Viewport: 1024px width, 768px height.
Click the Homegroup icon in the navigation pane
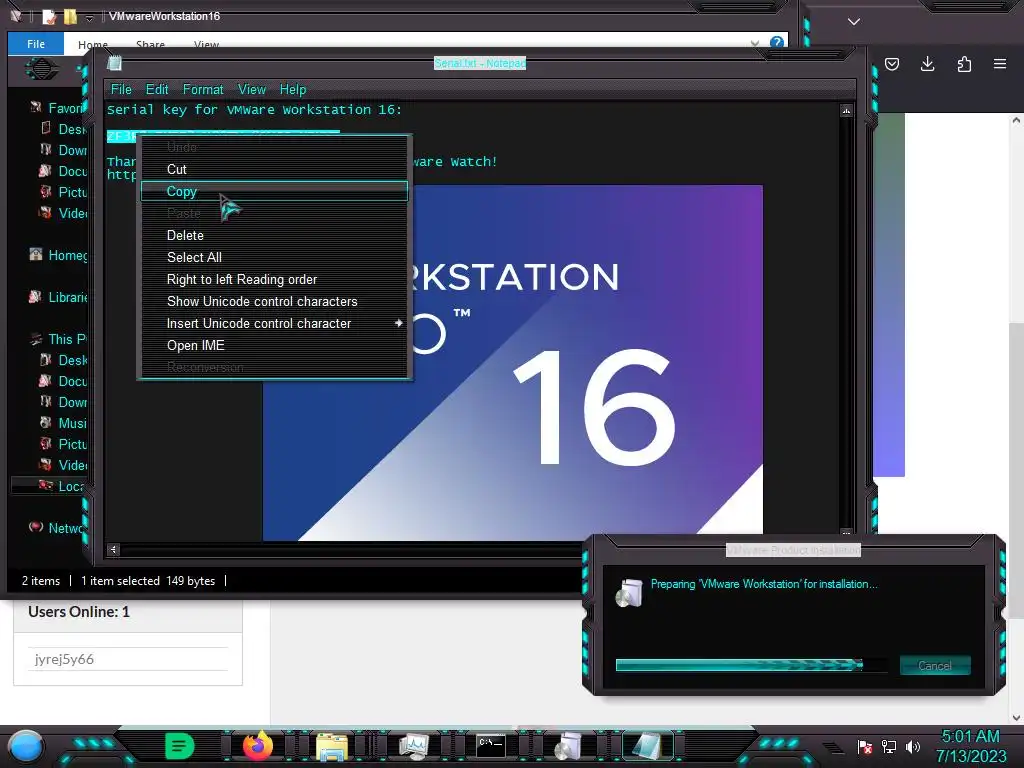pyautogui.click(x=36, y=255)
